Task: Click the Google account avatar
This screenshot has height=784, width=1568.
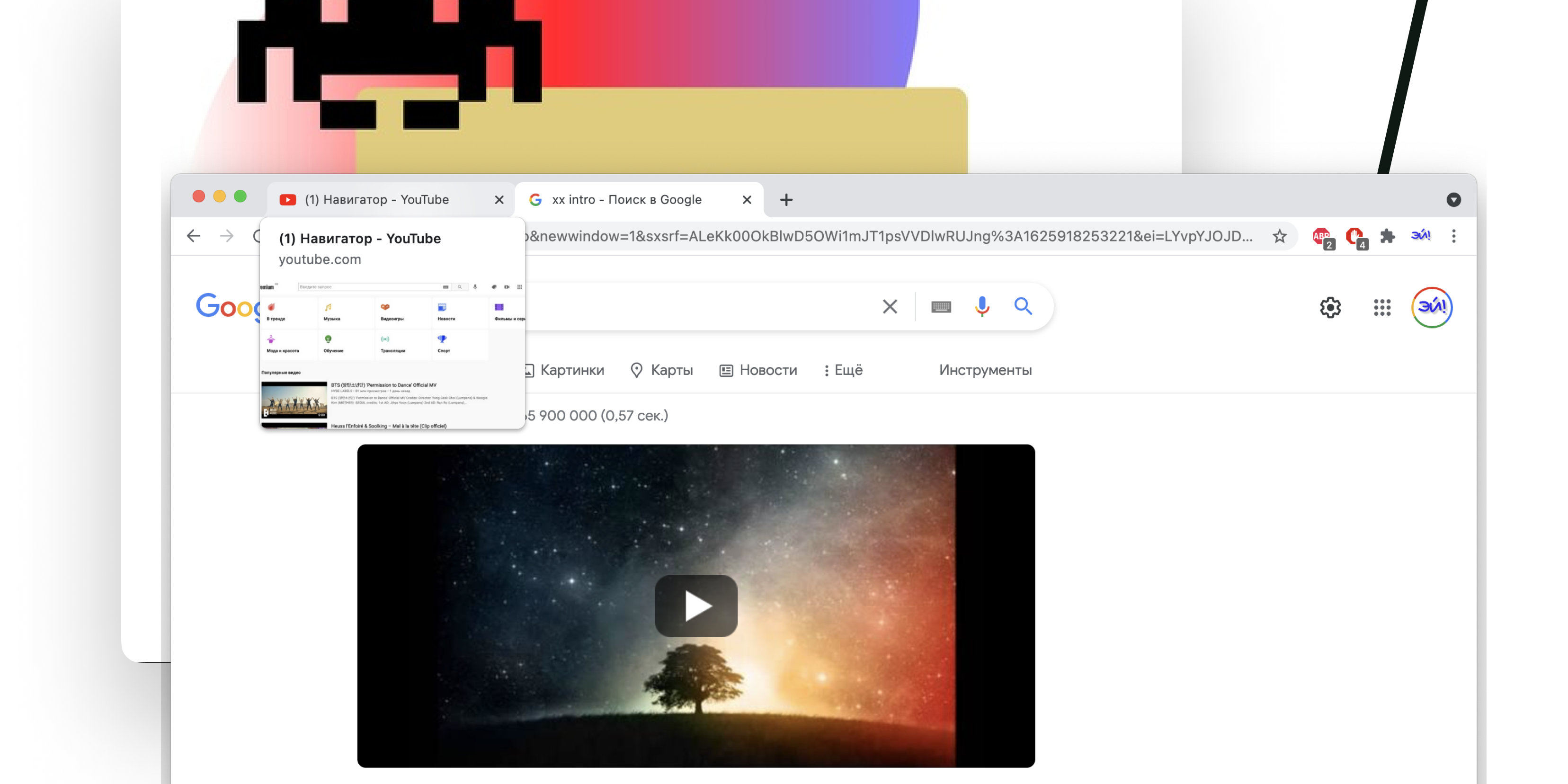Action: [1432, 307]
